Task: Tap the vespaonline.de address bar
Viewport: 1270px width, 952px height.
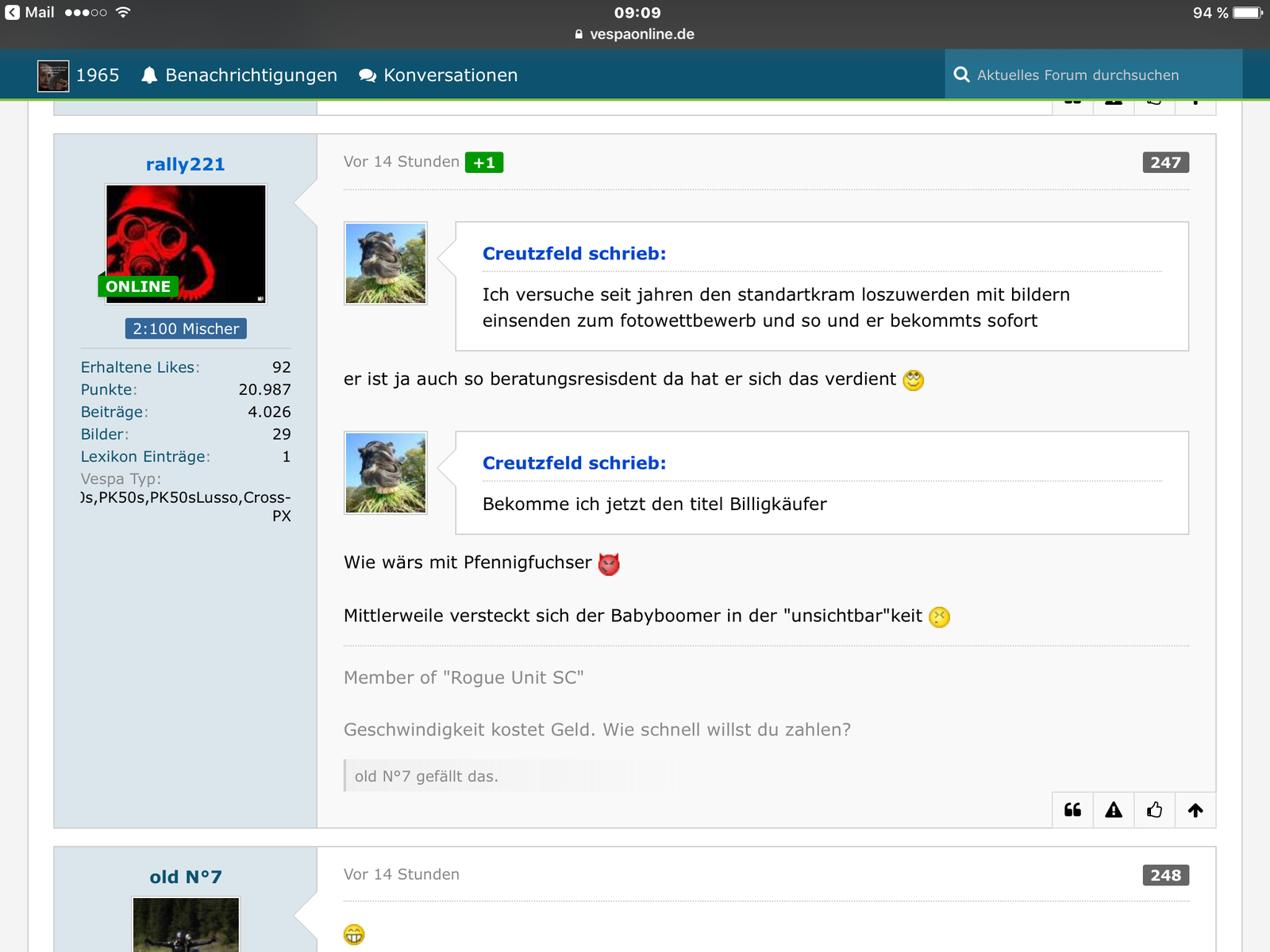Action: 635,34
